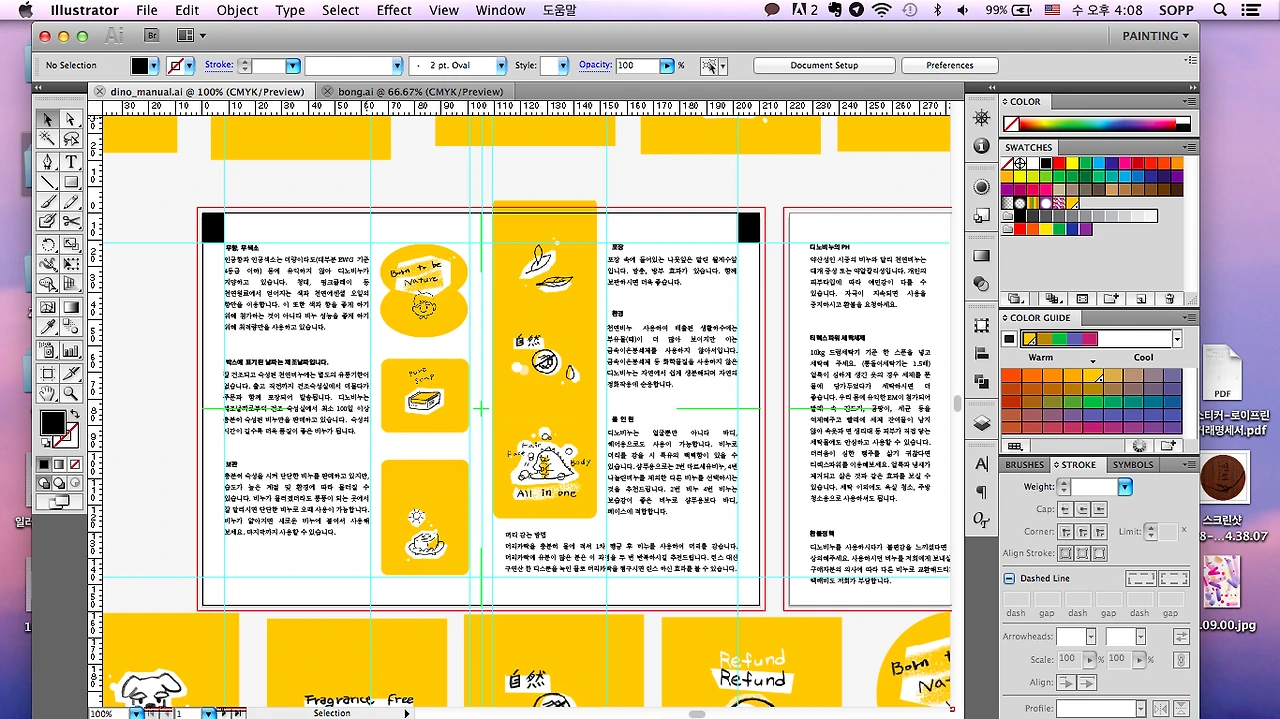The image size is (1280, 719).
Task: Align stroke to inside option
Action: click(1082, 553)
